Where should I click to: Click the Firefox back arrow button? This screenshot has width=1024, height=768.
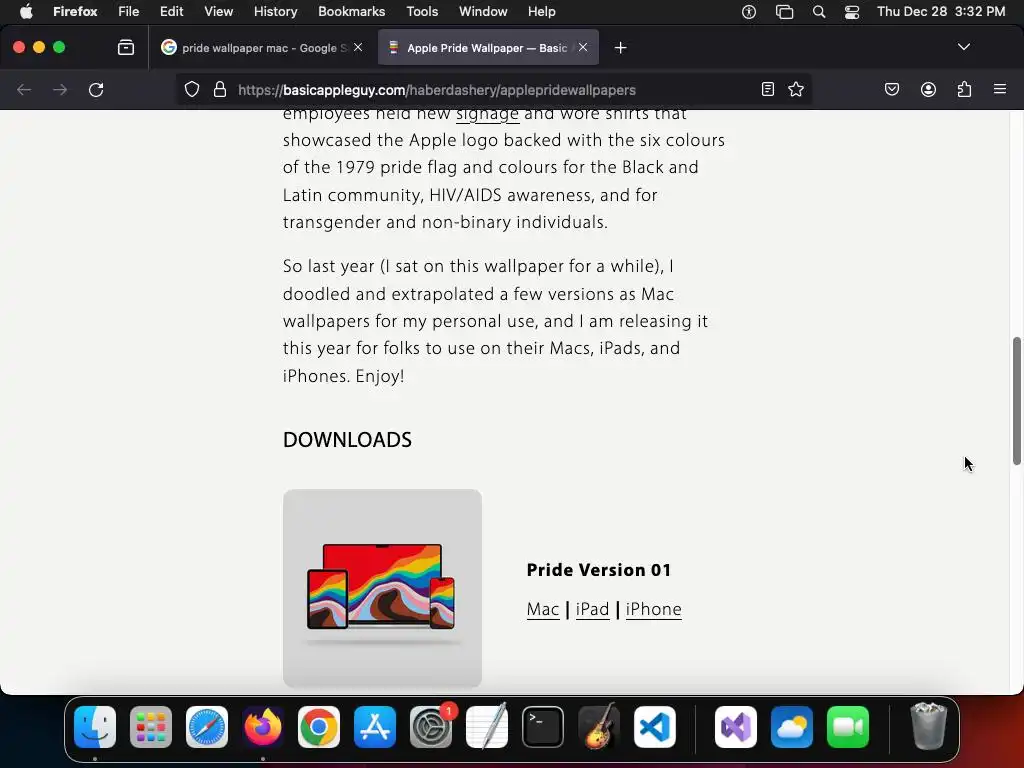coord(24,89)
